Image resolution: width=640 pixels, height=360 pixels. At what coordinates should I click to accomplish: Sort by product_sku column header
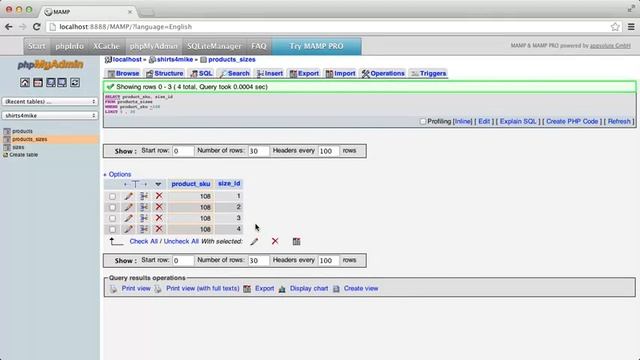(x=191, y=184)
